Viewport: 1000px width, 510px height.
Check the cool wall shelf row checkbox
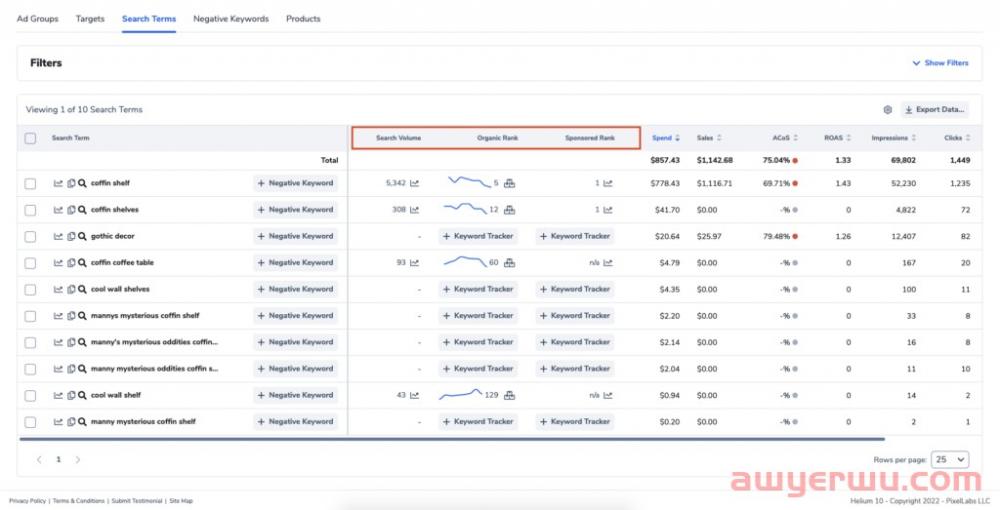30,395
